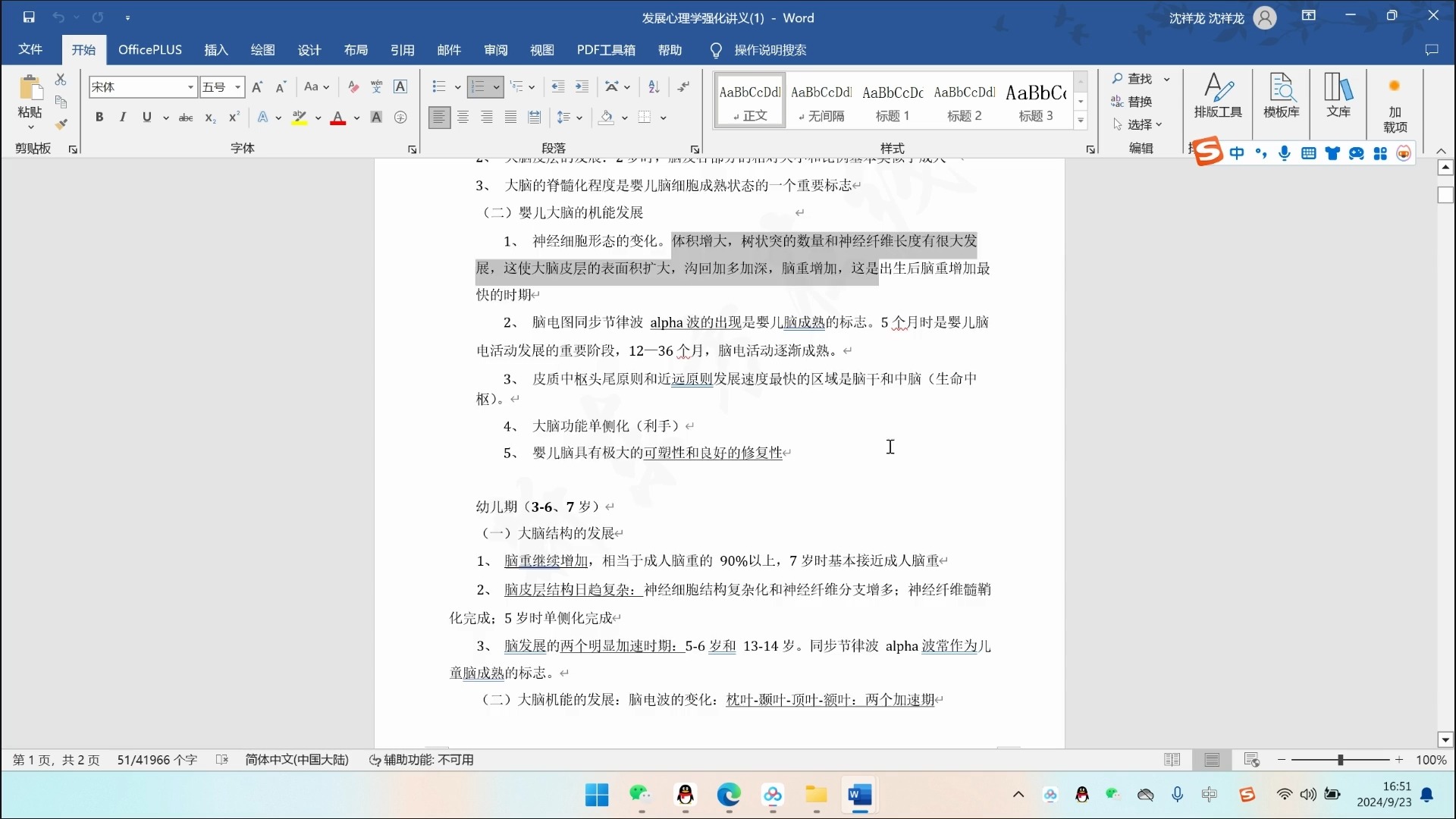The image size is (1456, 819).
Task: Click the Find (查找) button
Action: pyautogui.click(x=1133, y=78)
